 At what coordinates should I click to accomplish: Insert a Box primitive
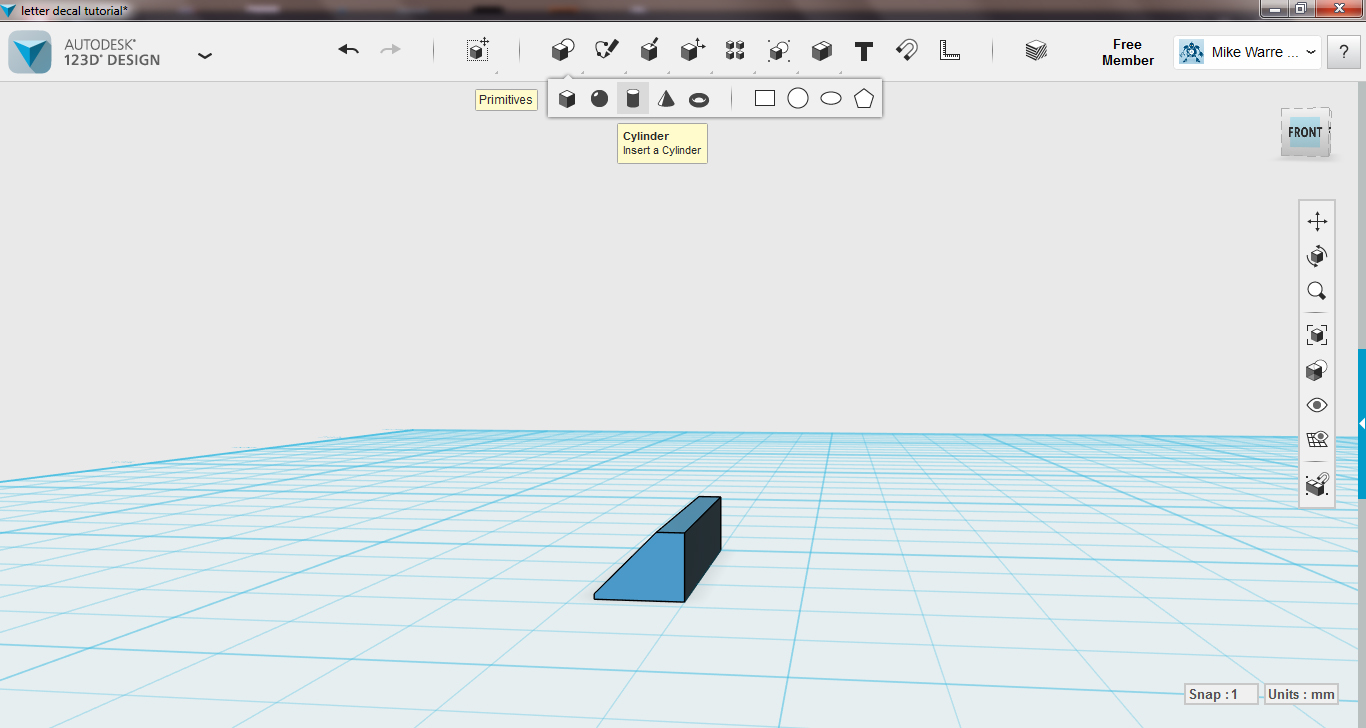pyautogui.click(x=567, y=98)
